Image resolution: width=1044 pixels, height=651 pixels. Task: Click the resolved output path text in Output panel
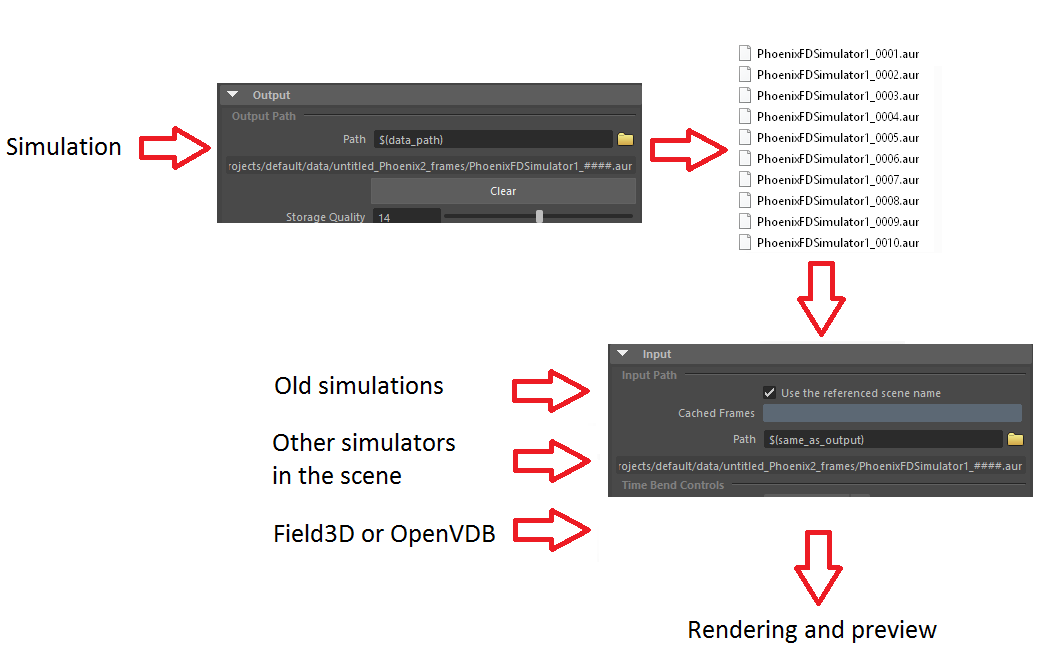(x=430, y=166)
